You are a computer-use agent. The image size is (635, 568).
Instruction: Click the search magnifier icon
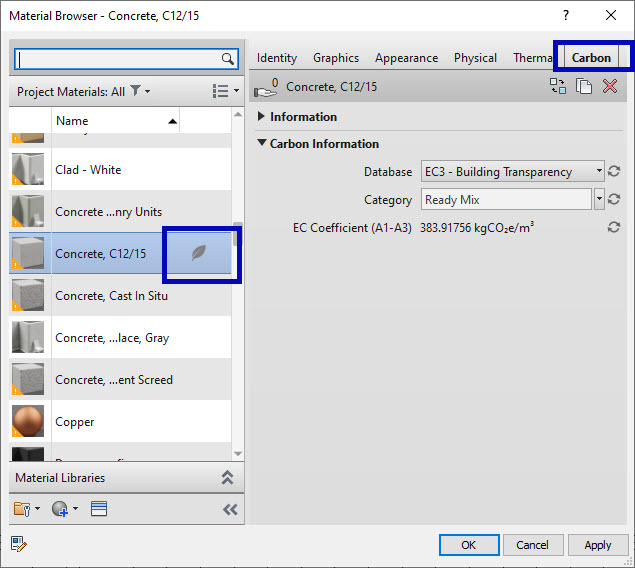[x=228, y=59]
